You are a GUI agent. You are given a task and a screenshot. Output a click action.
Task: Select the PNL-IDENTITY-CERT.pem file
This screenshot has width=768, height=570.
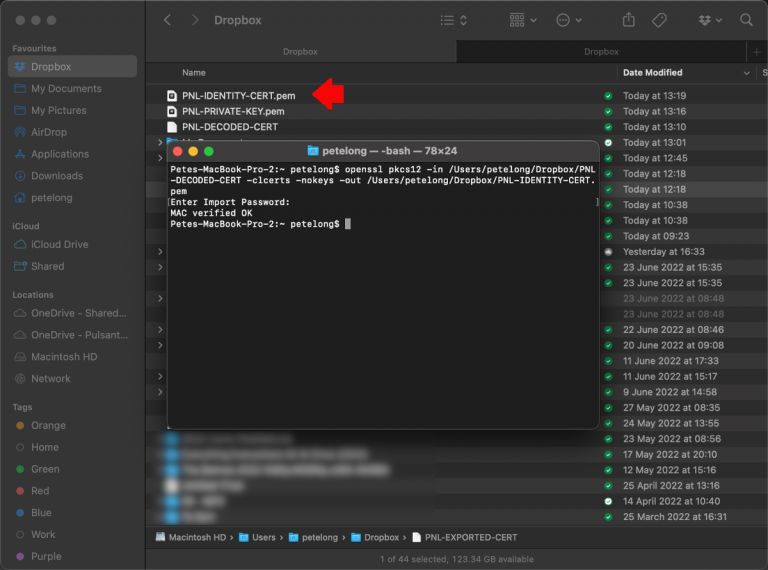[239, 95]
